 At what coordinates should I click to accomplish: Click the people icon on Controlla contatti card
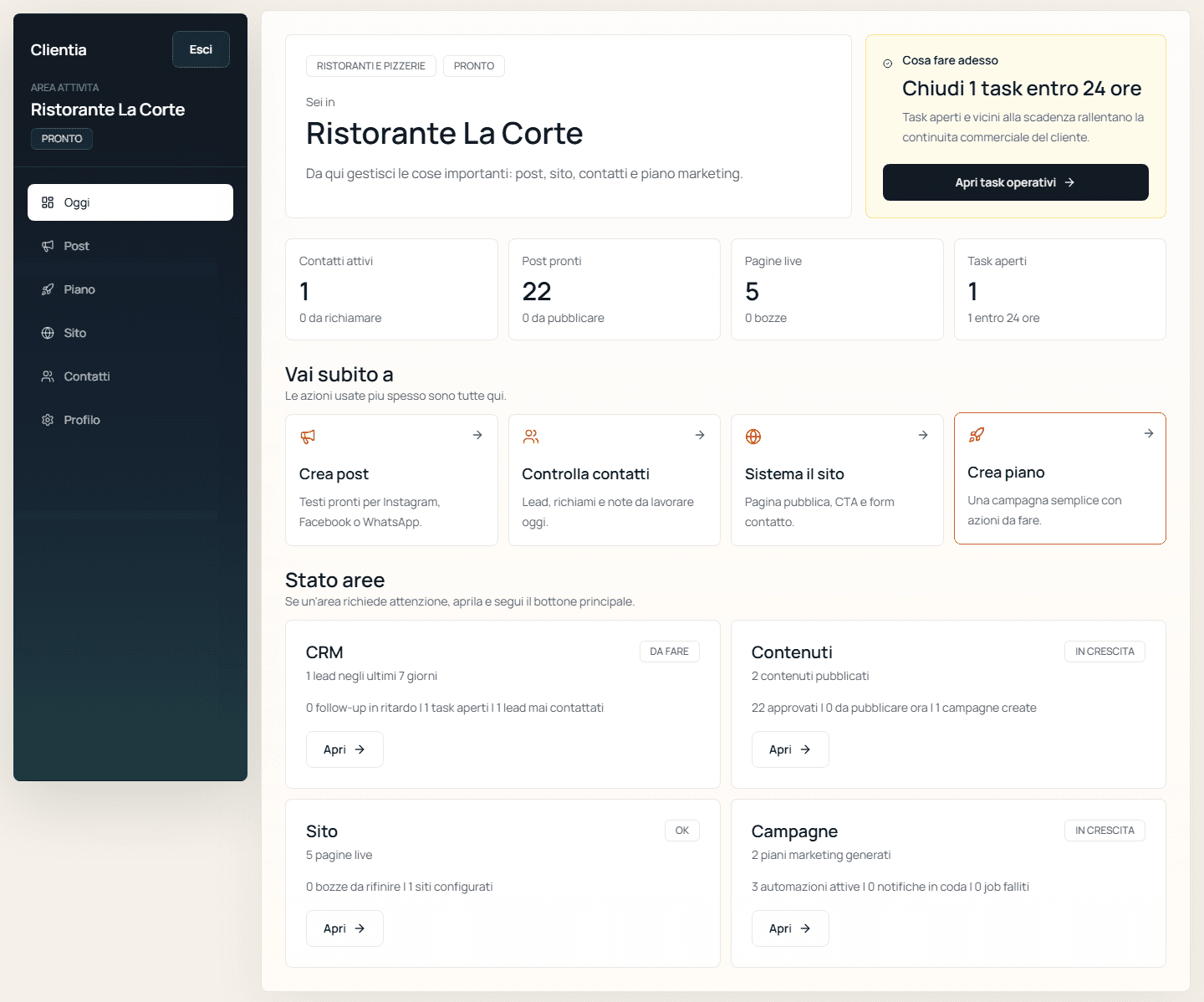click(x=531, y=437)
